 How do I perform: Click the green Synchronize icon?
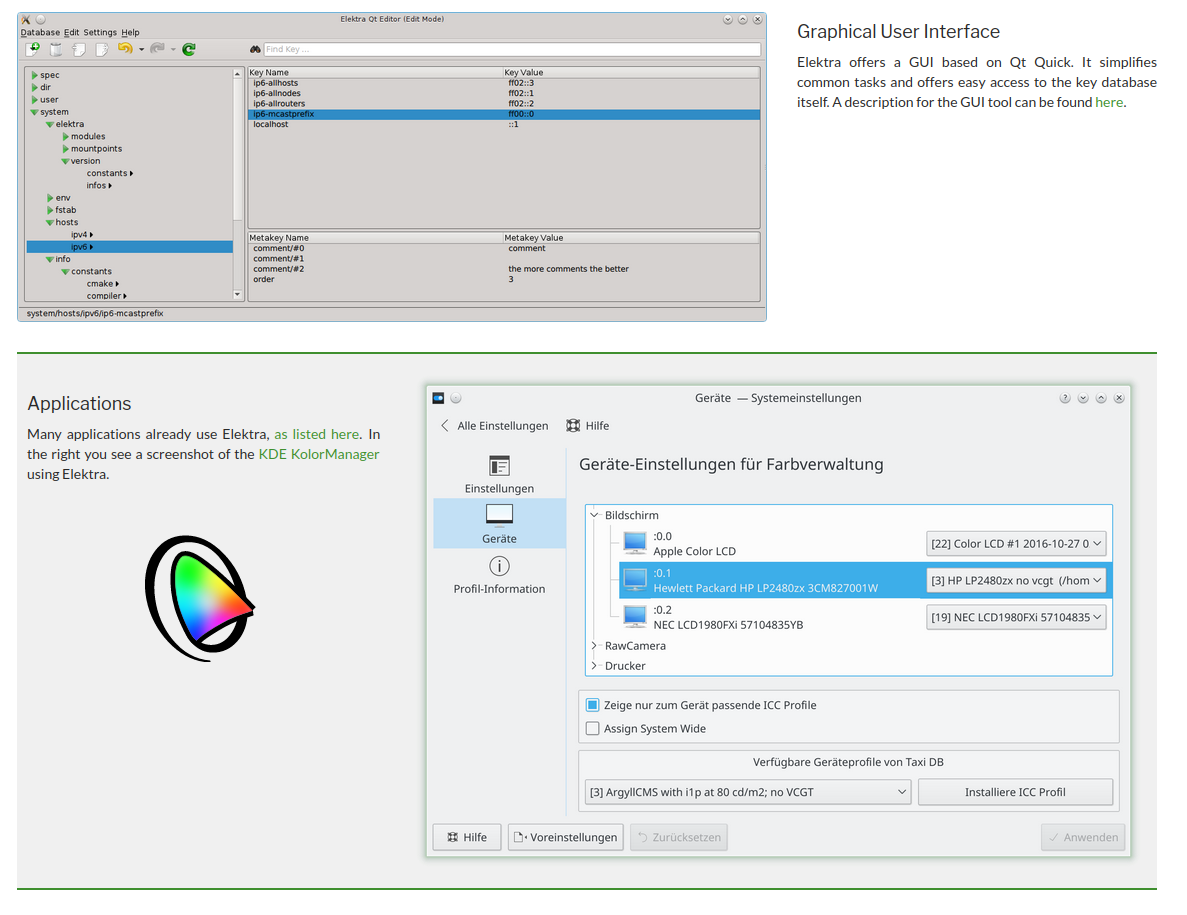click(x=189, y=49)
